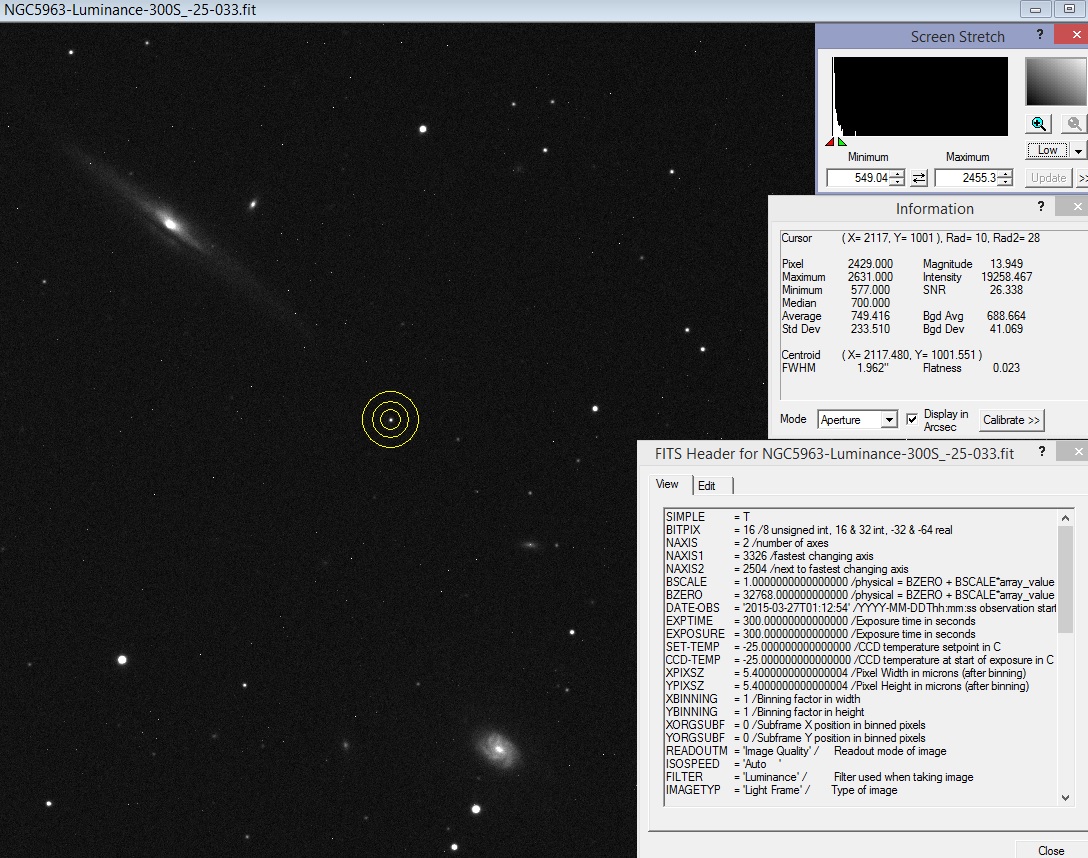Open the Mode dropdown set to Aperture
Screen dimensions: 1088x858
click(890, 419)
